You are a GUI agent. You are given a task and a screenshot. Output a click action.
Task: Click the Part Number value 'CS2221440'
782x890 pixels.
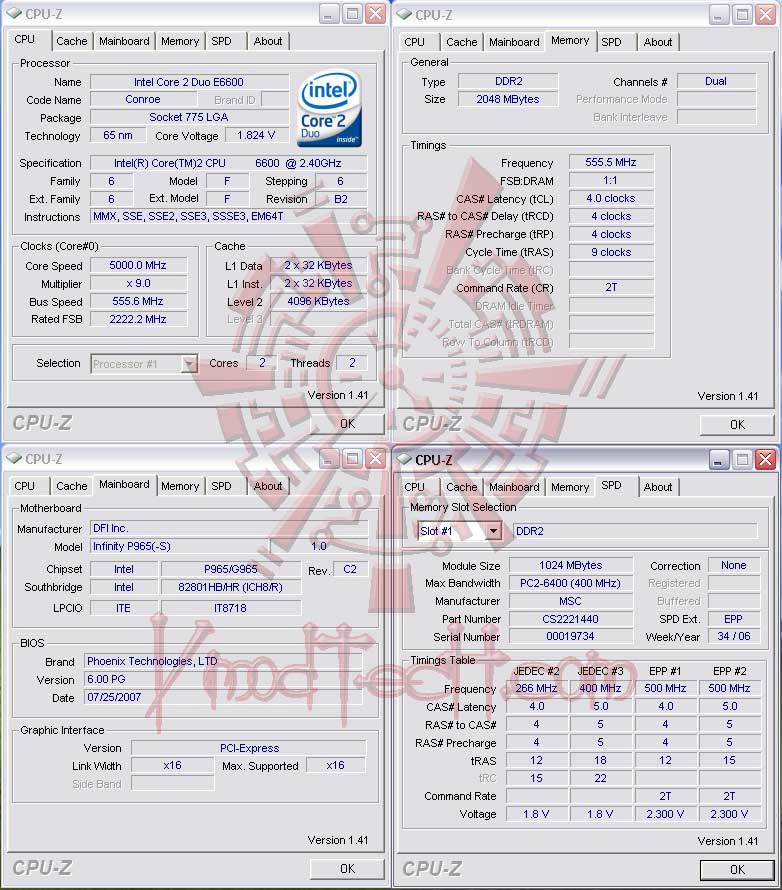coord(570,619)
